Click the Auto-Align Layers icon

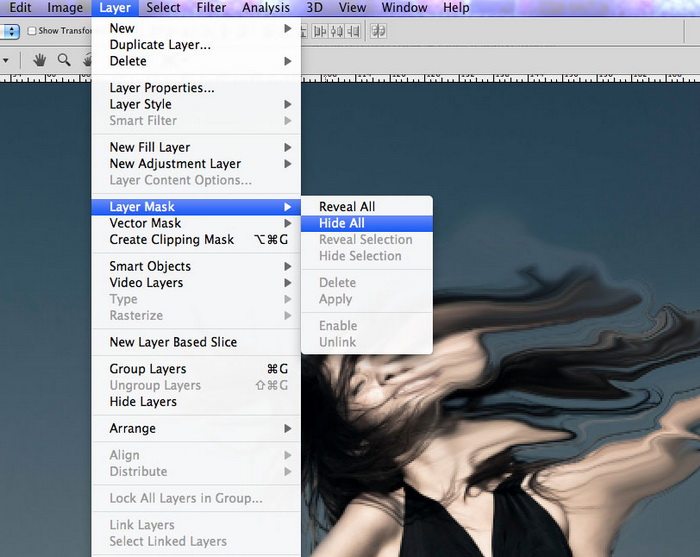coord(379,31)
